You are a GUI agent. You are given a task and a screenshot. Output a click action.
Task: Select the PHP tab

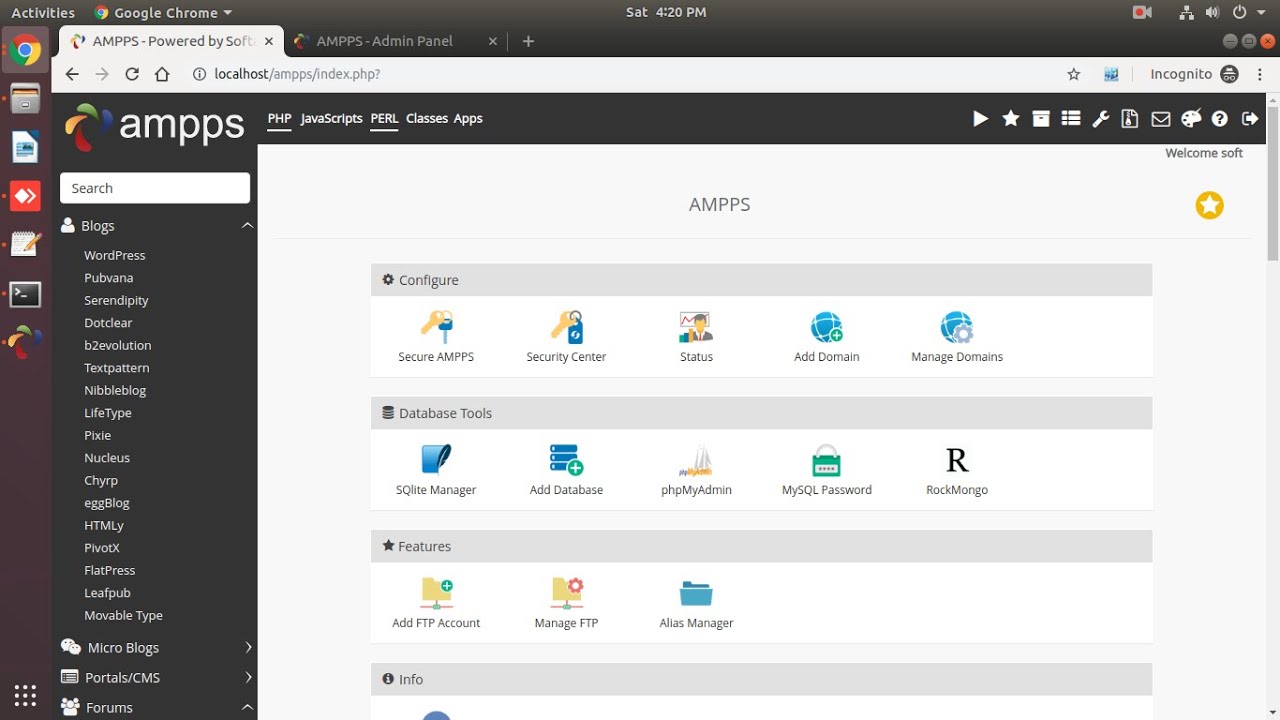279,118
